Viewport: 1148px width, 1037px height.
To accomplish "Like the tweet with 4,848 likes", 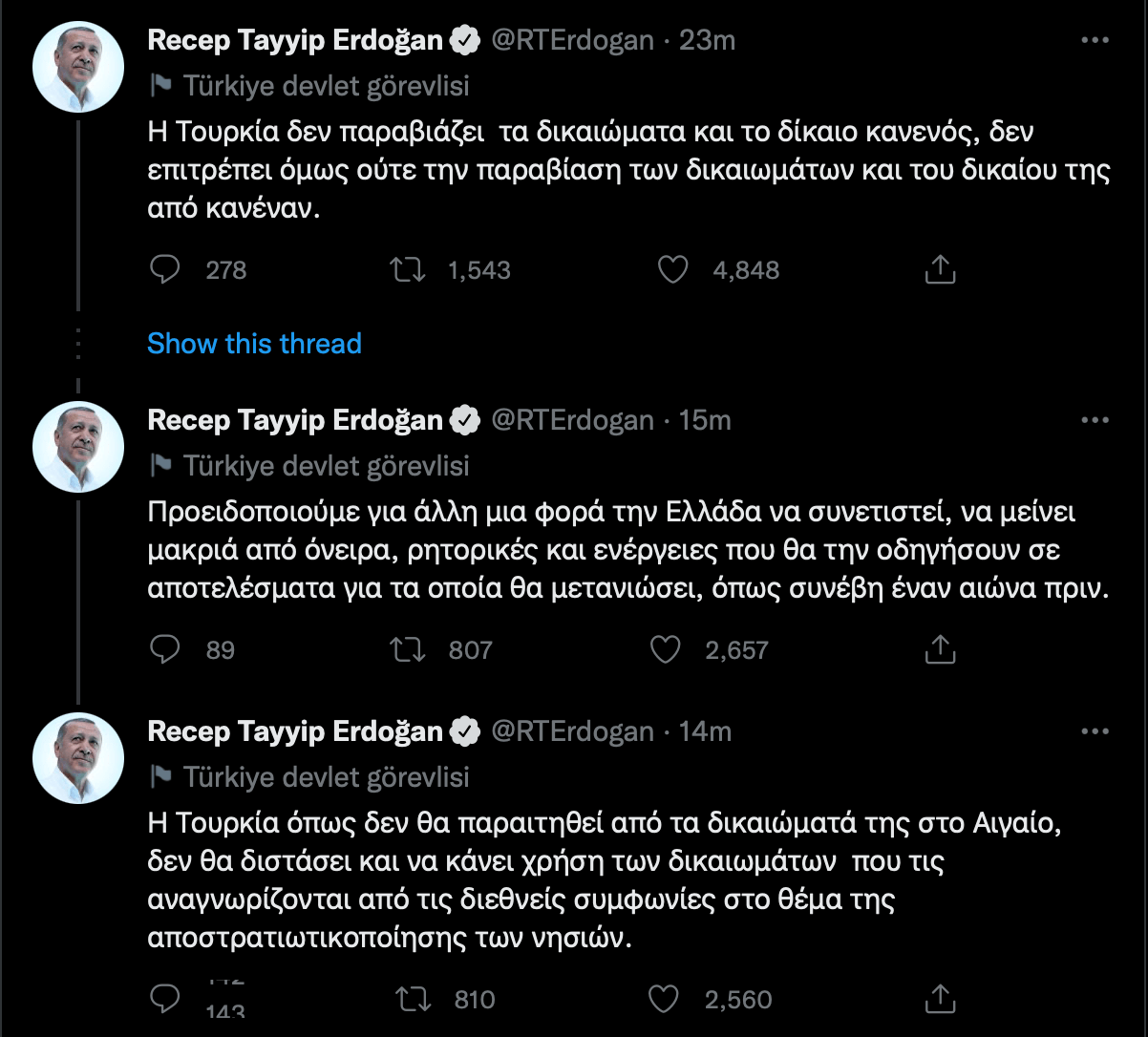I will click(x=673, y=270).
